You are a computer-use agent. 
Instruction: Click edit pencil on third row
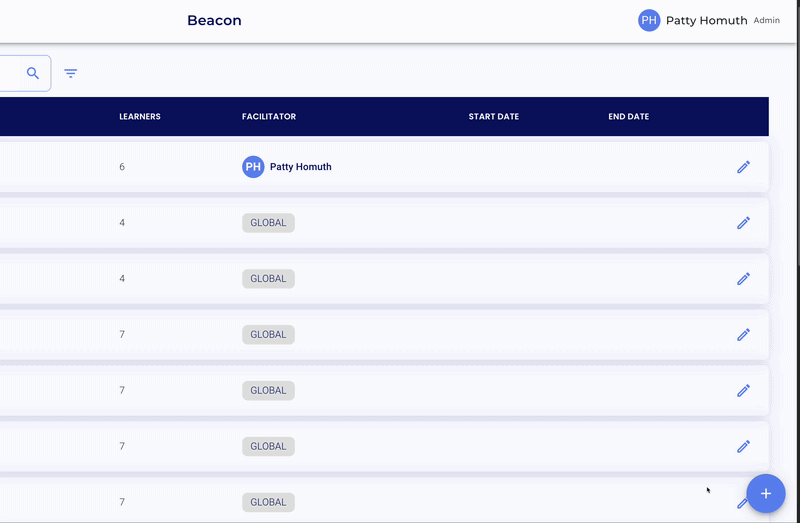(743, 279)
